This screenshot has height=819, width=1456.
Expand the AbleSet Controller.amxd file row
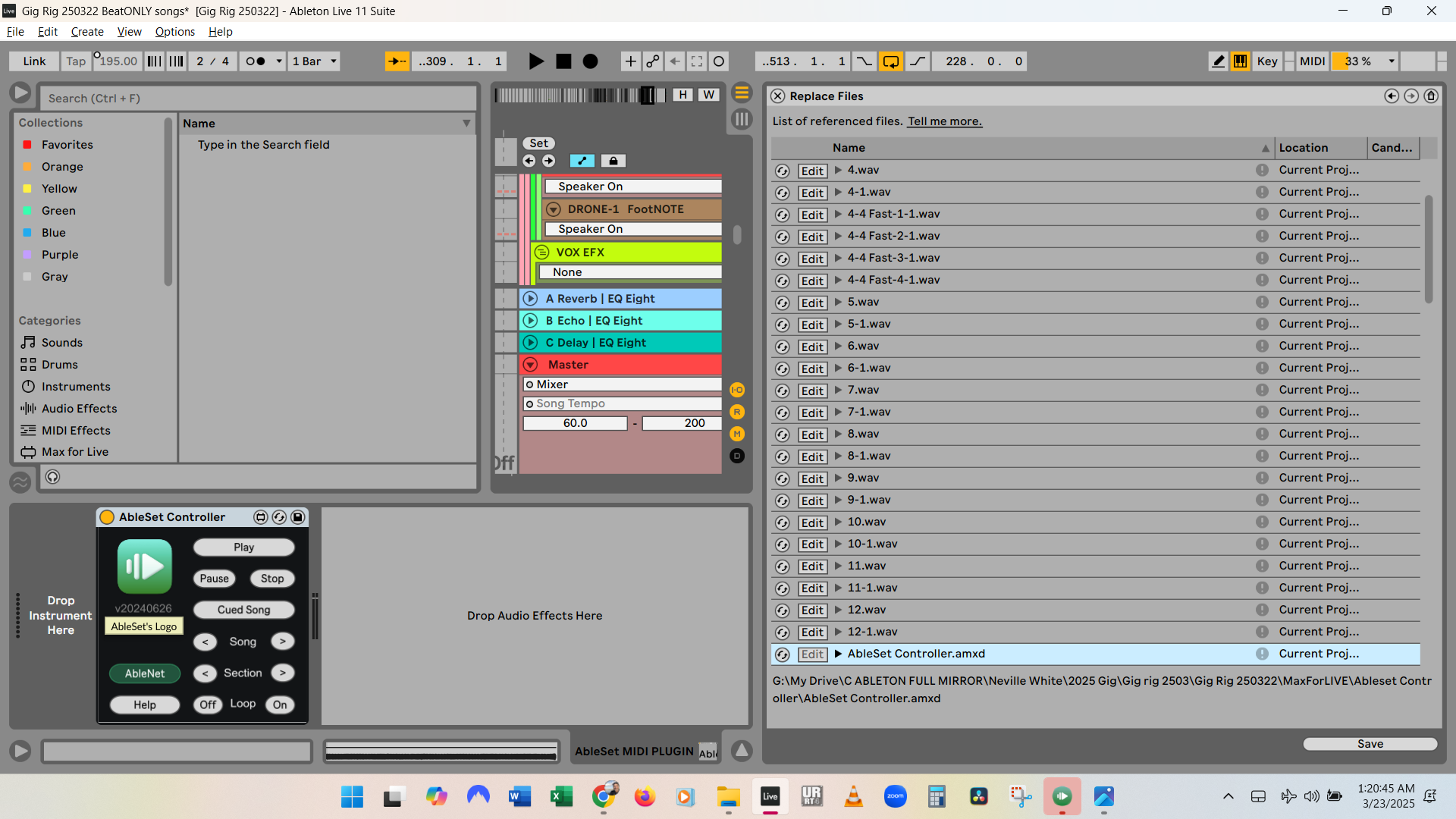coord(838,654)
